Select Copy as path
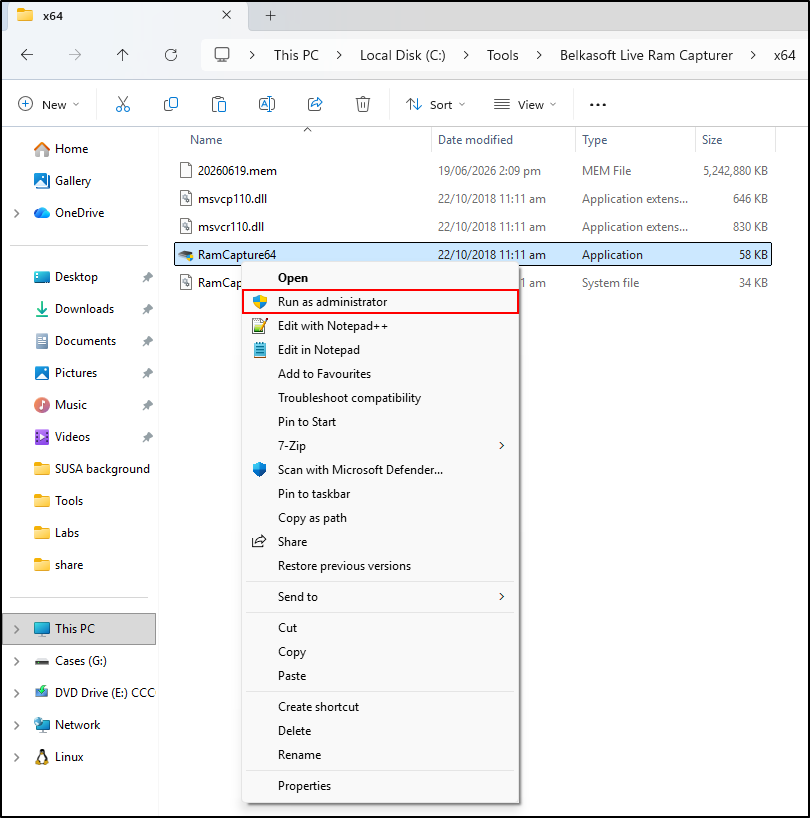This screenshot has height=818, width=810. 380,518
